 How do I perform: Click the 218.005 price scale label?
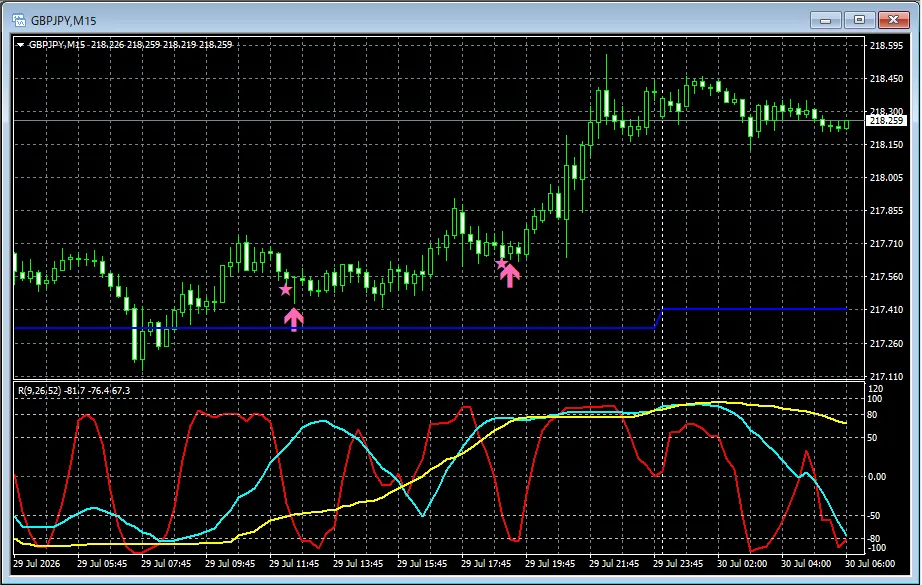coord(886,178)
